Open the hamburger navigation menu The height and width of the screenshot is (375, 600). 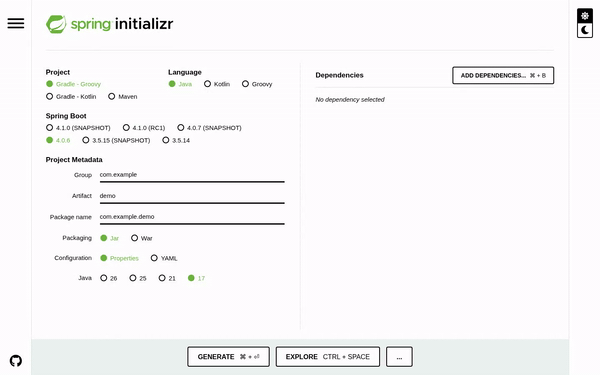click(x=16, y=23)
